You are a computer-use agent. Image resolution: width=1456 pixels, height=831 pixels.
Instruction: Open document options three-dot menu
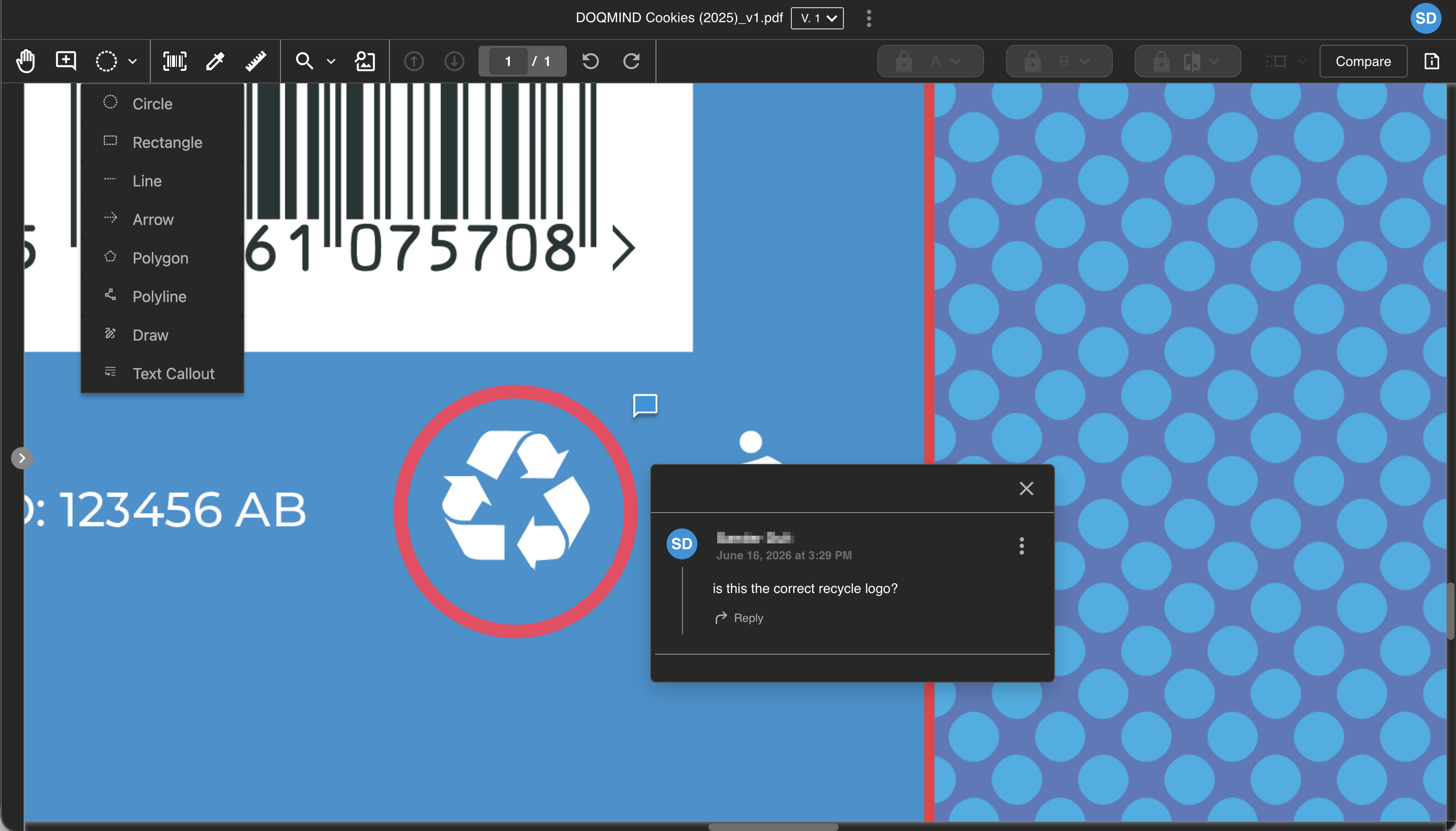tap(869, 18)
